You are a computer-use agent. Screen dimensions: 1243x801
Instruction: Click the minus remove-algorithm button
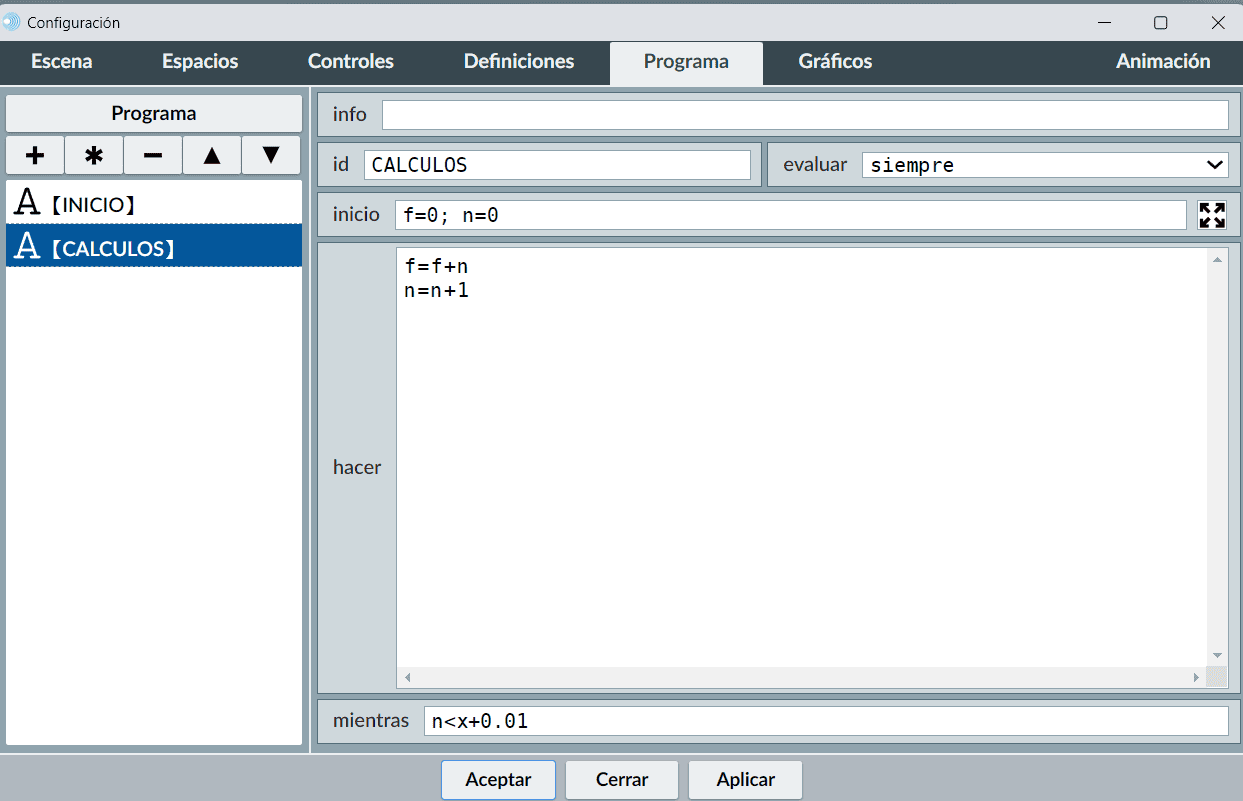point(153,156)
